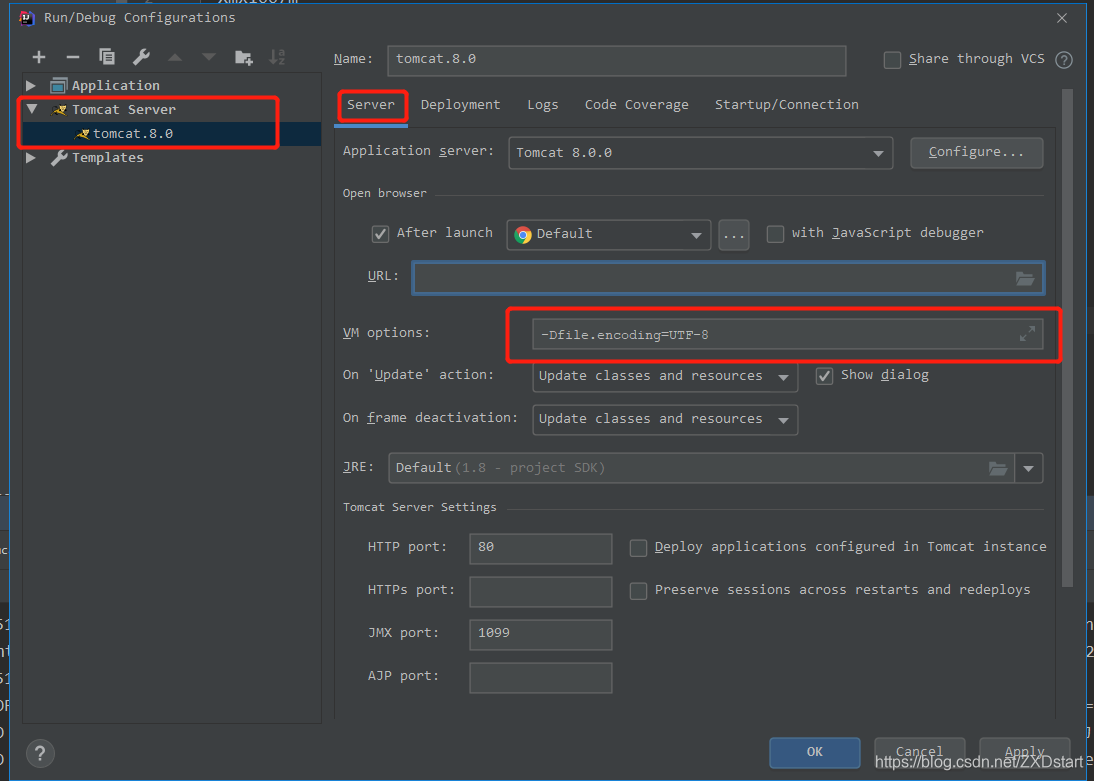The width and height of the screenshot is (1094, 781).
Task: Click the Application category icon
Action: (59, 85)
